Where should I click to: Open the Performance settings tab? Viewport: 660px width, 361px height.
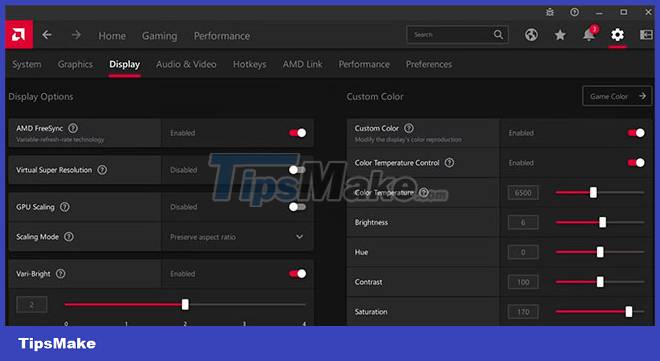click(364, 64)
